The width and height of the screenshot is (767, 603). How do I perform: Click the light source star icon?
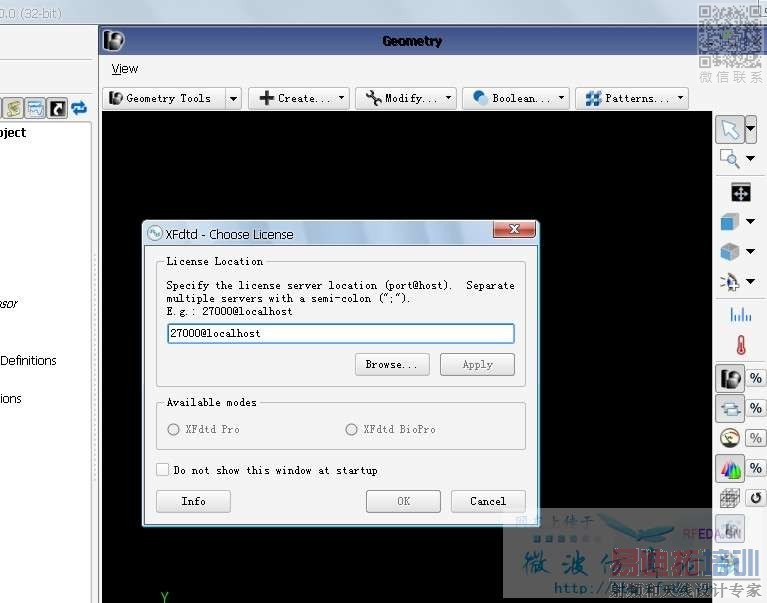[730, 282]
